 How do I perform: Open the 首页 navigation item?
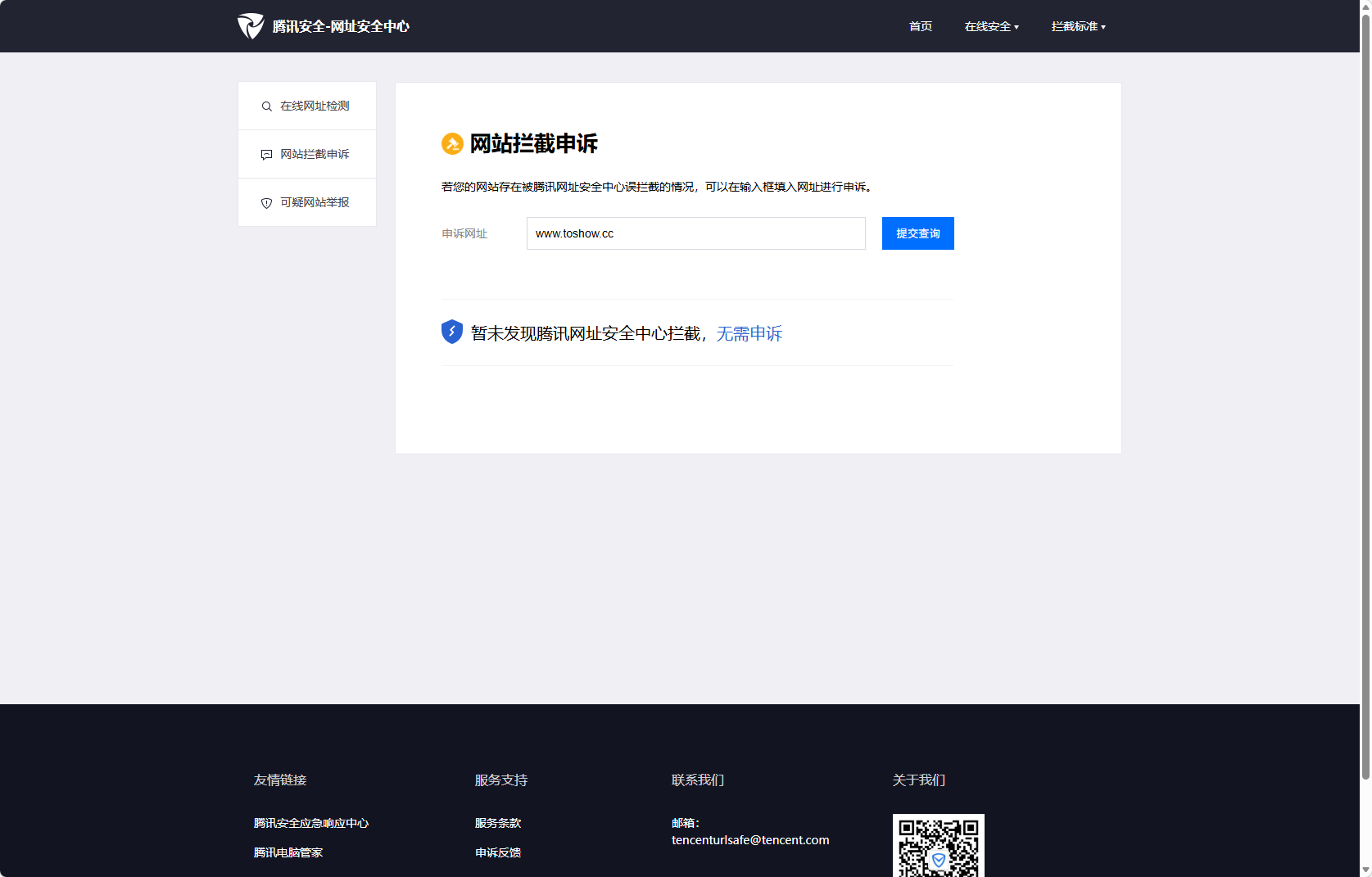[x=921, y=26]
